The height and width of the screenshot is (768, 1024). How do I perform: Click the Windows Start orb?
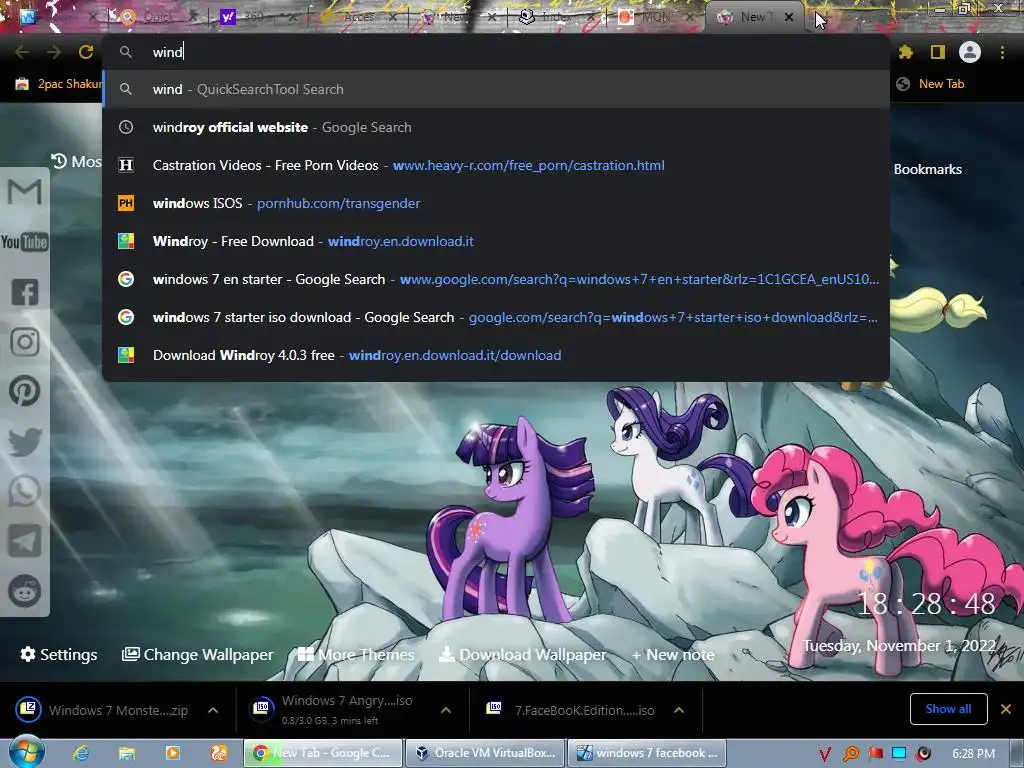26,752
